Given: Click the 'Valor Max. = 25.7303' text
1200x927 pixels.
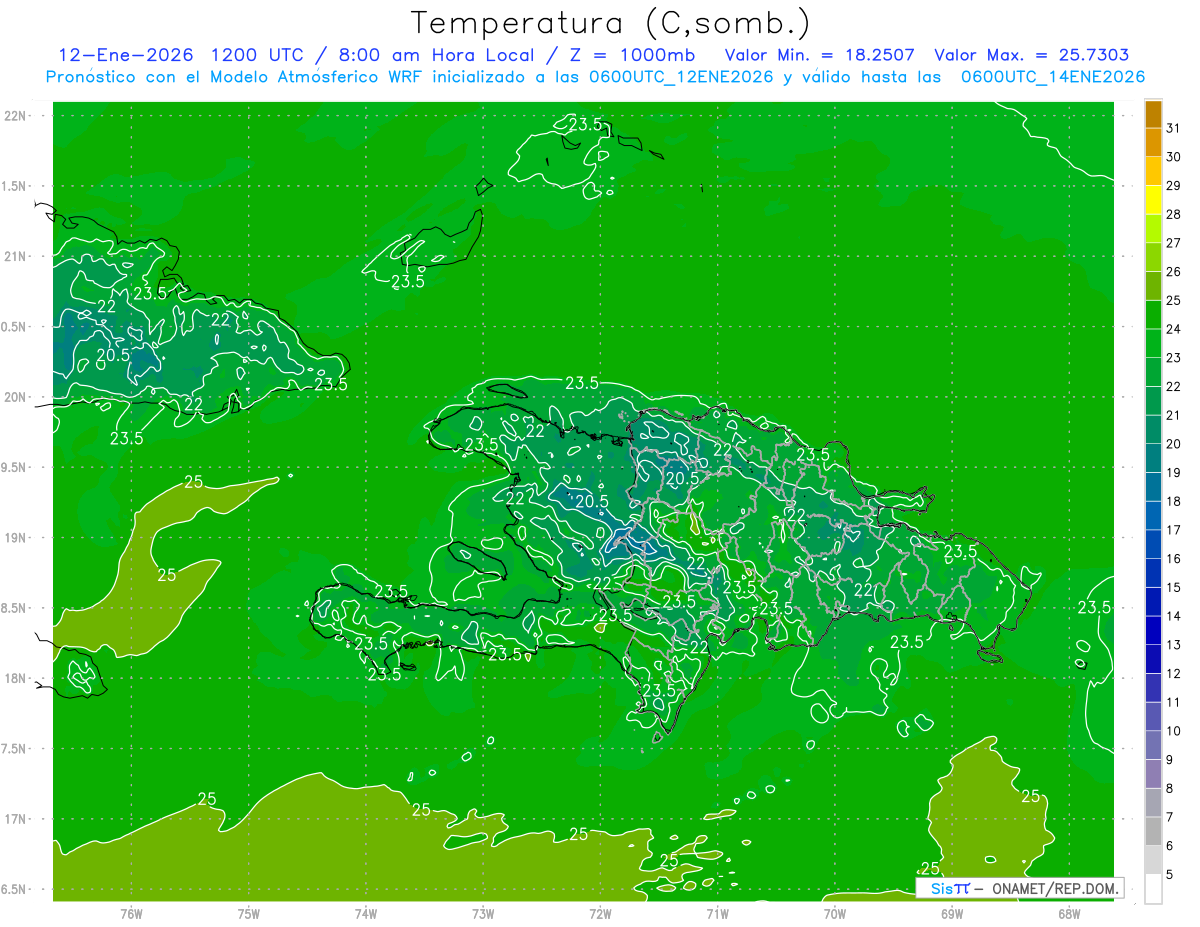Looking at the screenshot, I should [x=1032, y=55].
